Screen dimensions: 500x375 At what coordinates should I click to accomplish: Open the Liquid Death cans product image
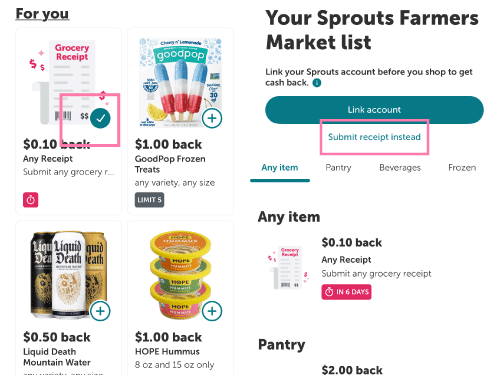click(69, 275)
